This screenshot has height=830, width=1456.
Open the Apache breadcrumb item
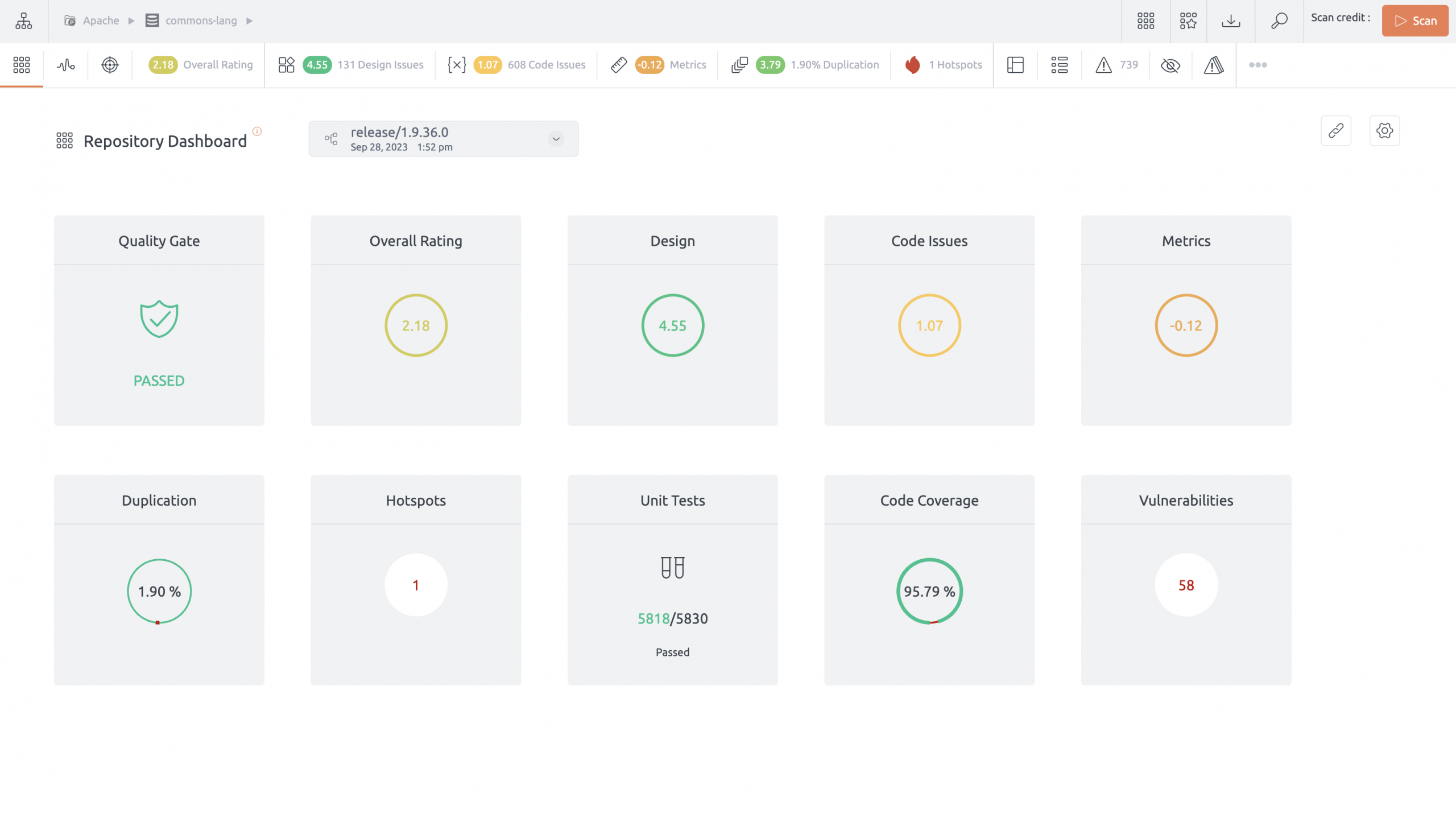point(101,20)
